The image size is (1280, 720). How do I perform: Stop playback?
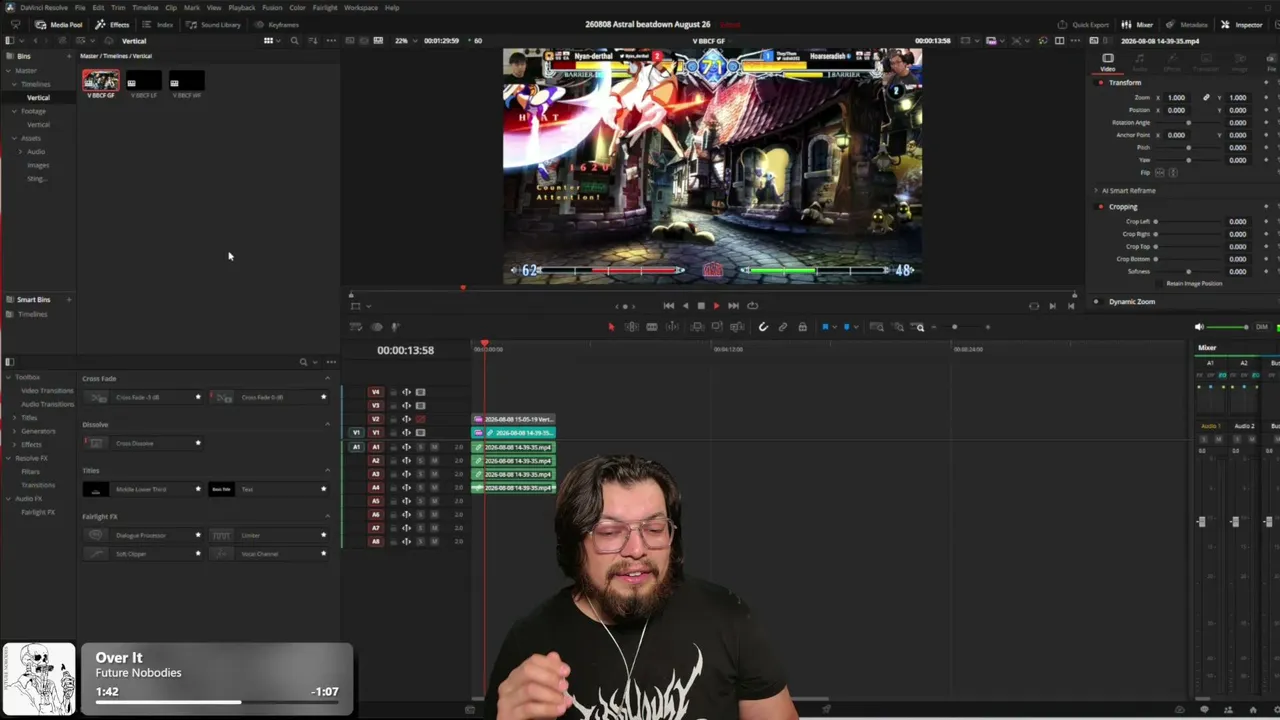click(701, 306)
